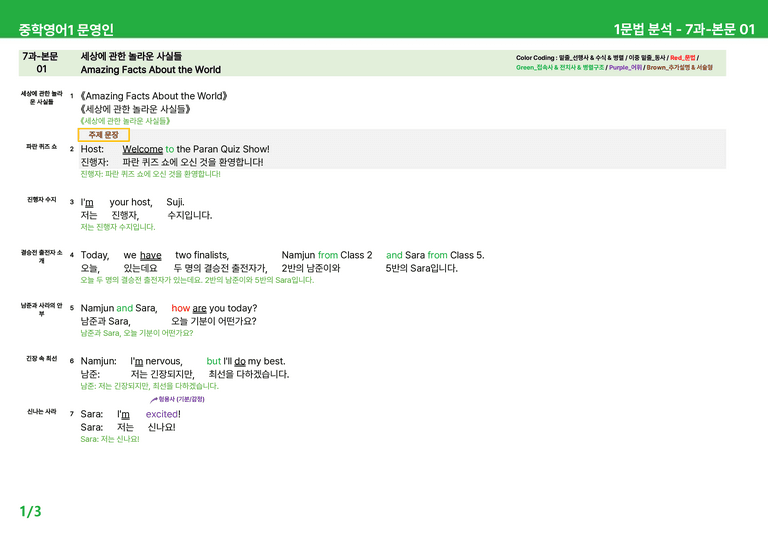The width and height of the screenshot is (768, 543).
Task: Click the black translation '오늘 기분이 어떤가요?'
Action: (x=214, y=321)
